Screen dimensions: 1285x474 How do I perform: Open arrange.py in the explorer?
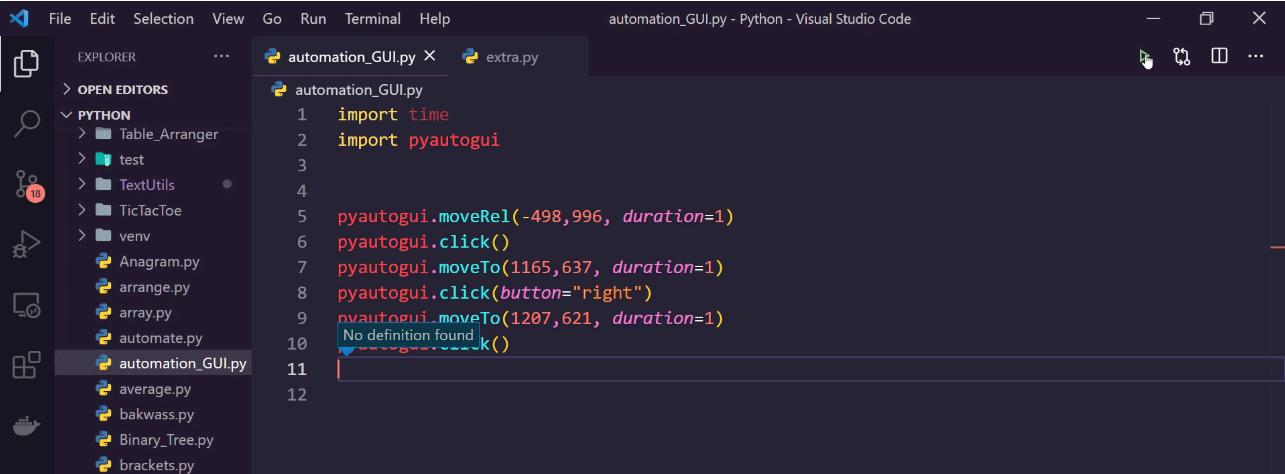[x=155, y=287]
